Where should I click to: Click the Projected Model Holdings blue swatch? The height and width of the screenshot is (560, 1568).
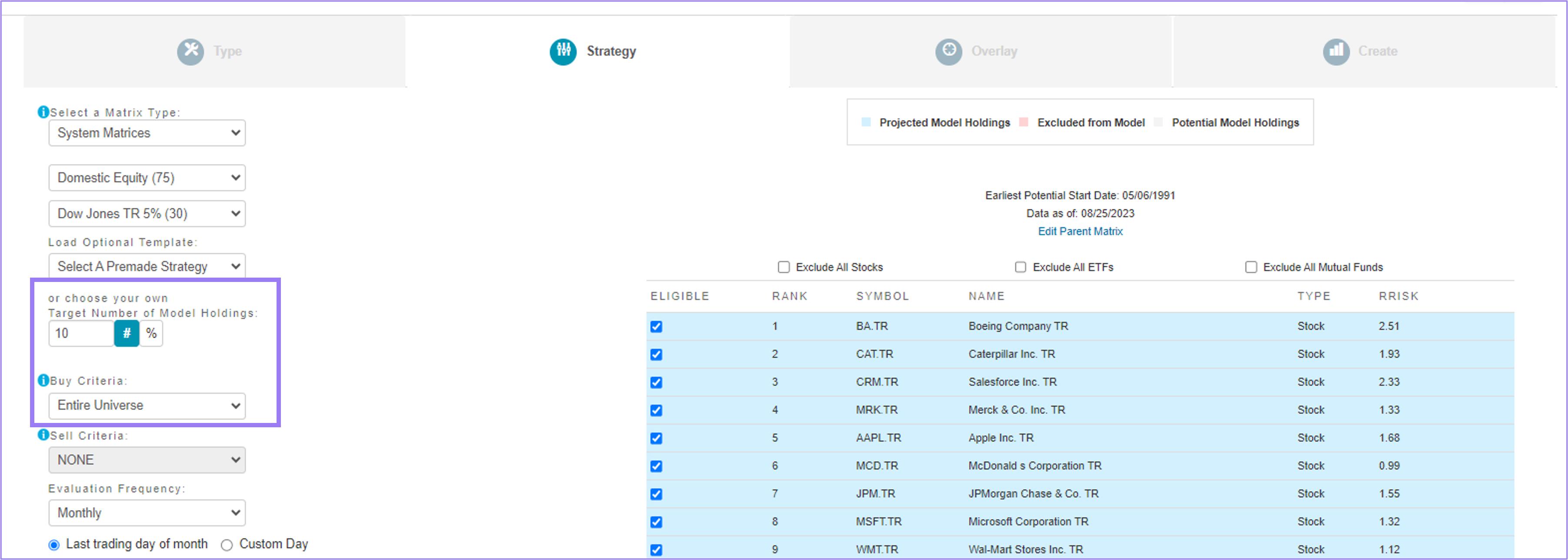pyautogui.click(x=866, y=122)
